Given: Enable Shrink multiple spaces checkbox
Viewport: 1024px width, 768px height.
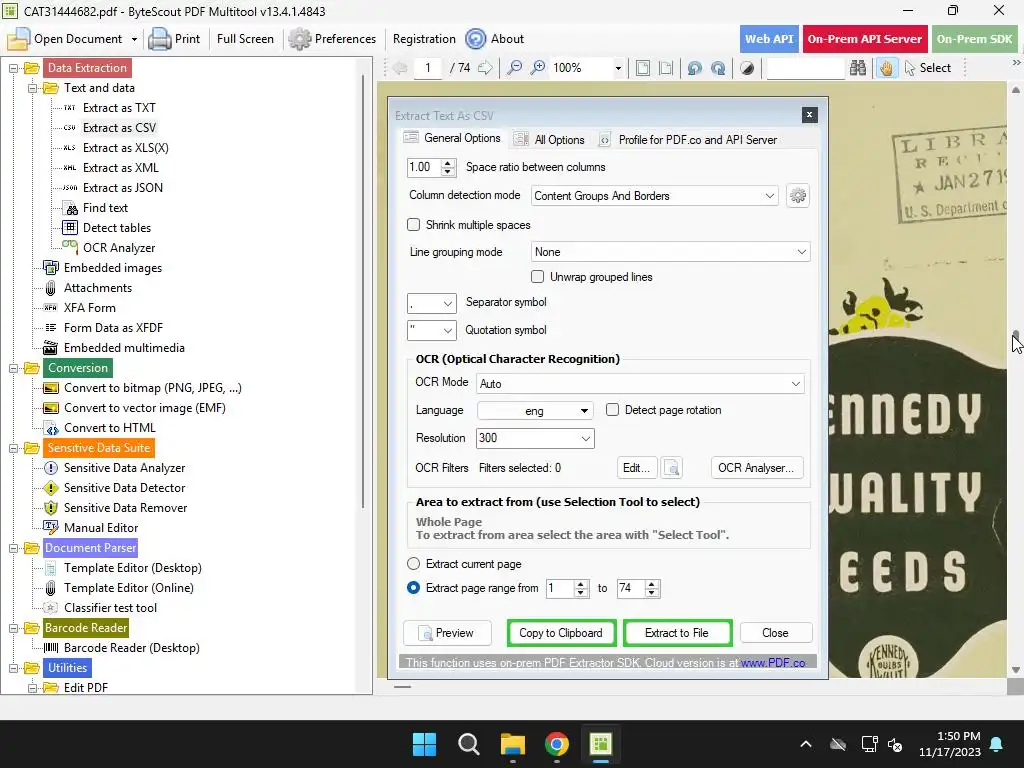Looking at the screenshot, I should (x=413, y=225).
